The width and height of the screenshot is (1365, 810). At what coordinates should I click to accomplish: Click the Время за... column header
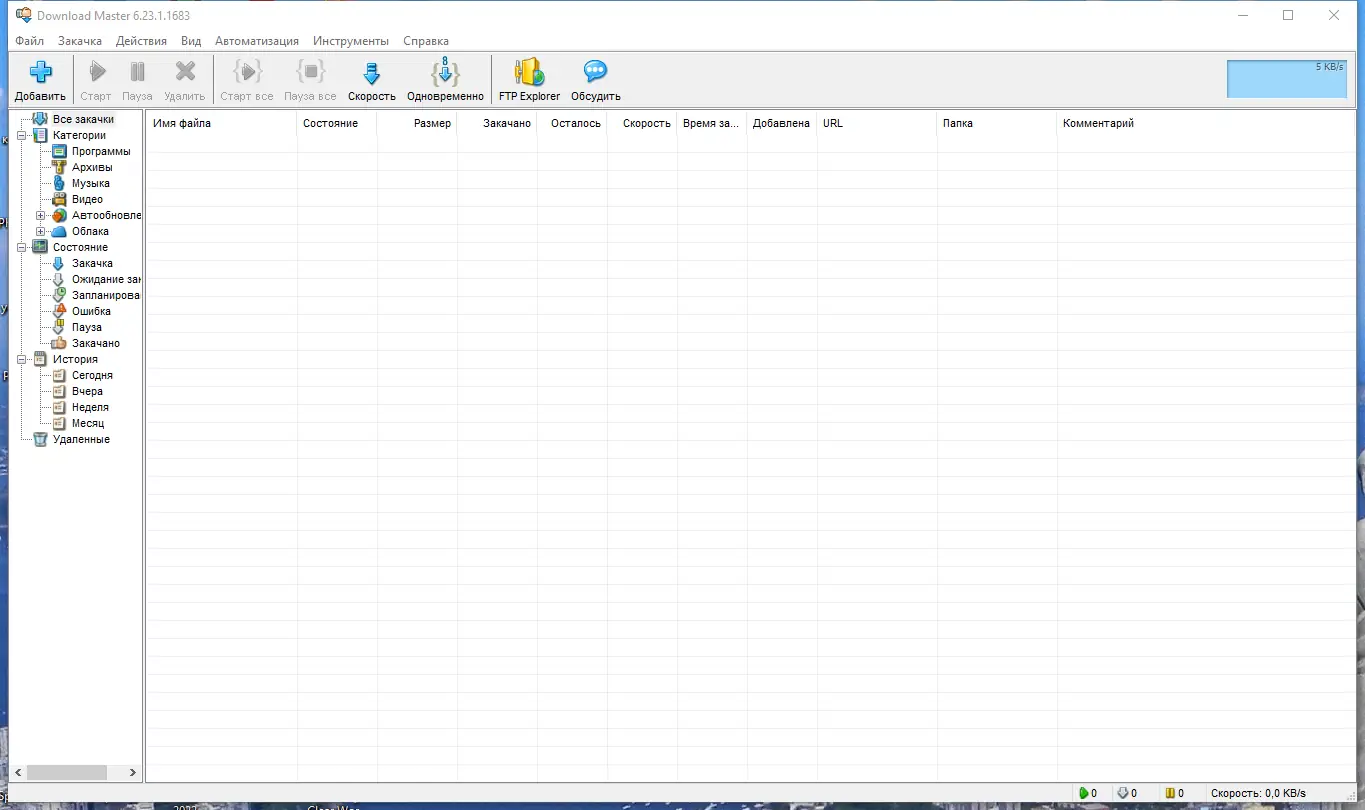712,123
